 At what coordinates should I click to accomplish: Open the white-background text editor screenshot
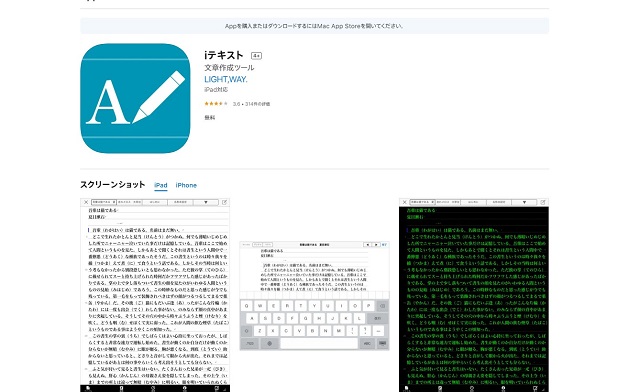(155, 295)
